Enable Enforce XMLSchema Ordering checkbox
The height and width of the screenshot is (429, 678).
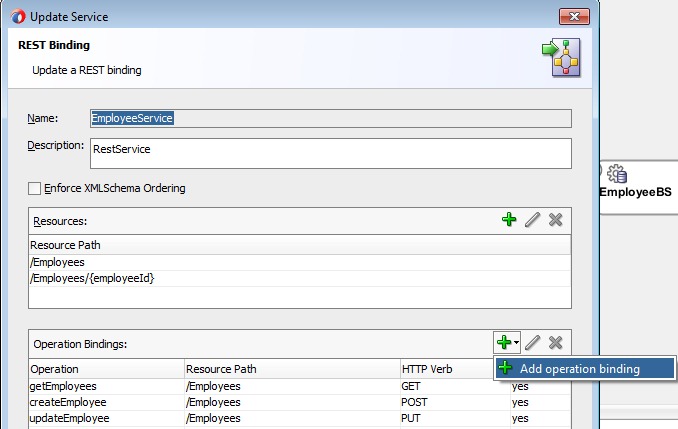click(35, 188)
